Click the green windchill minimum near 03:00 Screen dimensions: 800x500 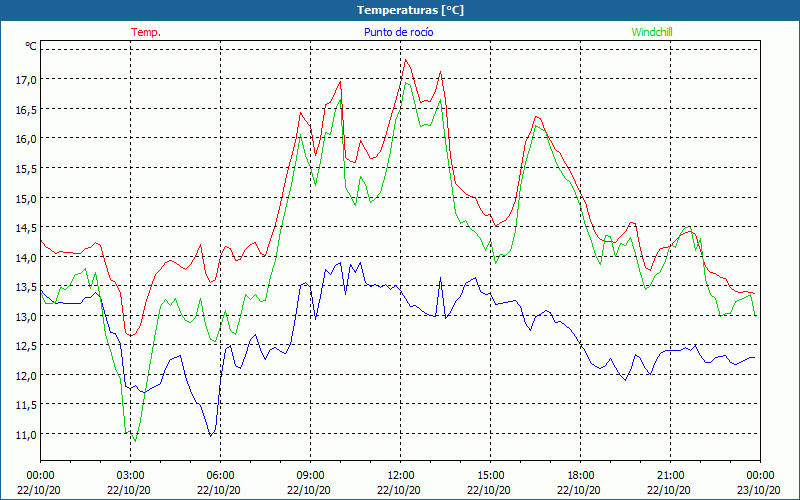coord(135,441)
